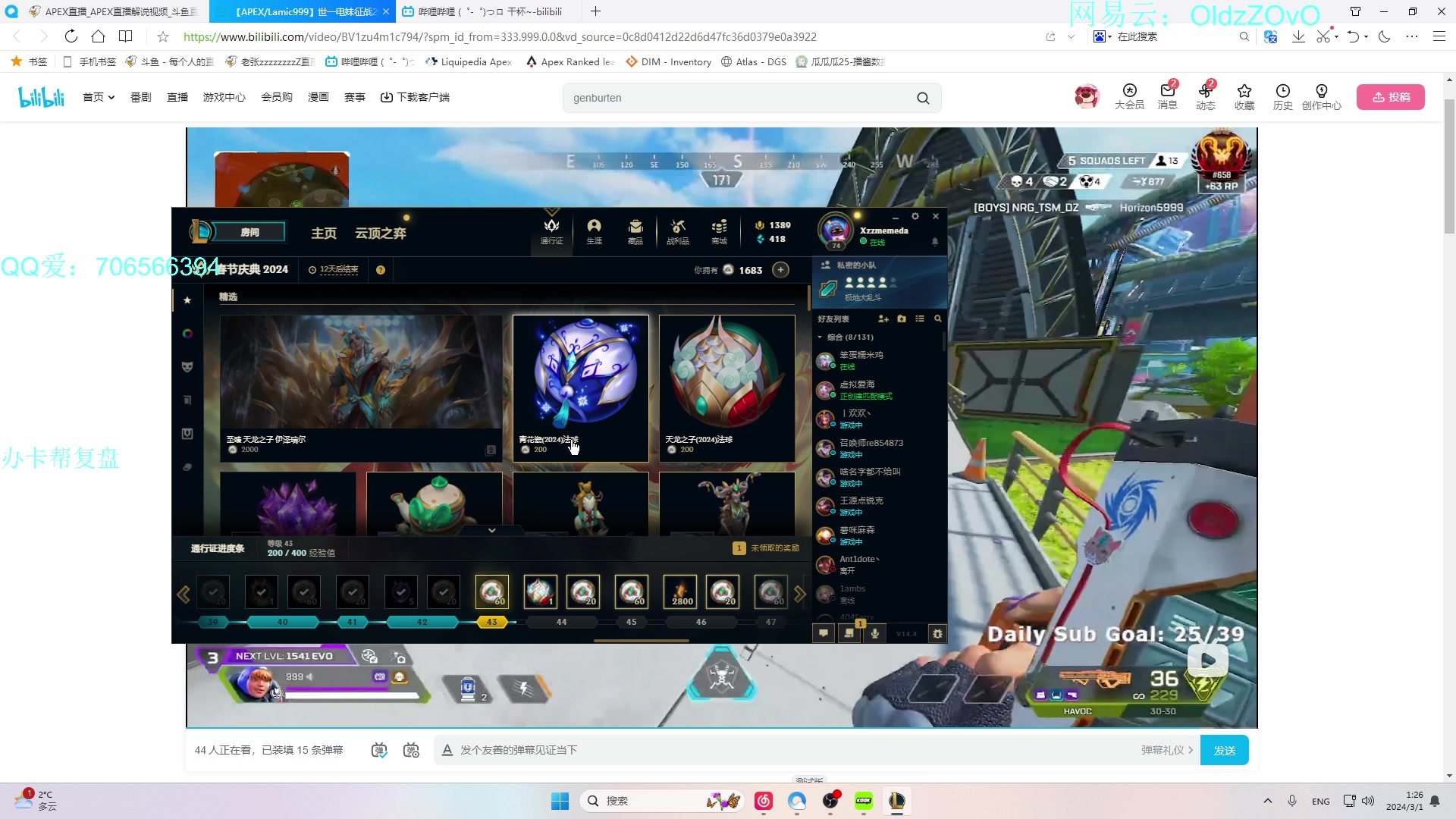The image size is (1456, 819).
Task: Open 创作中心 creator center icon
Action: 1322,96
